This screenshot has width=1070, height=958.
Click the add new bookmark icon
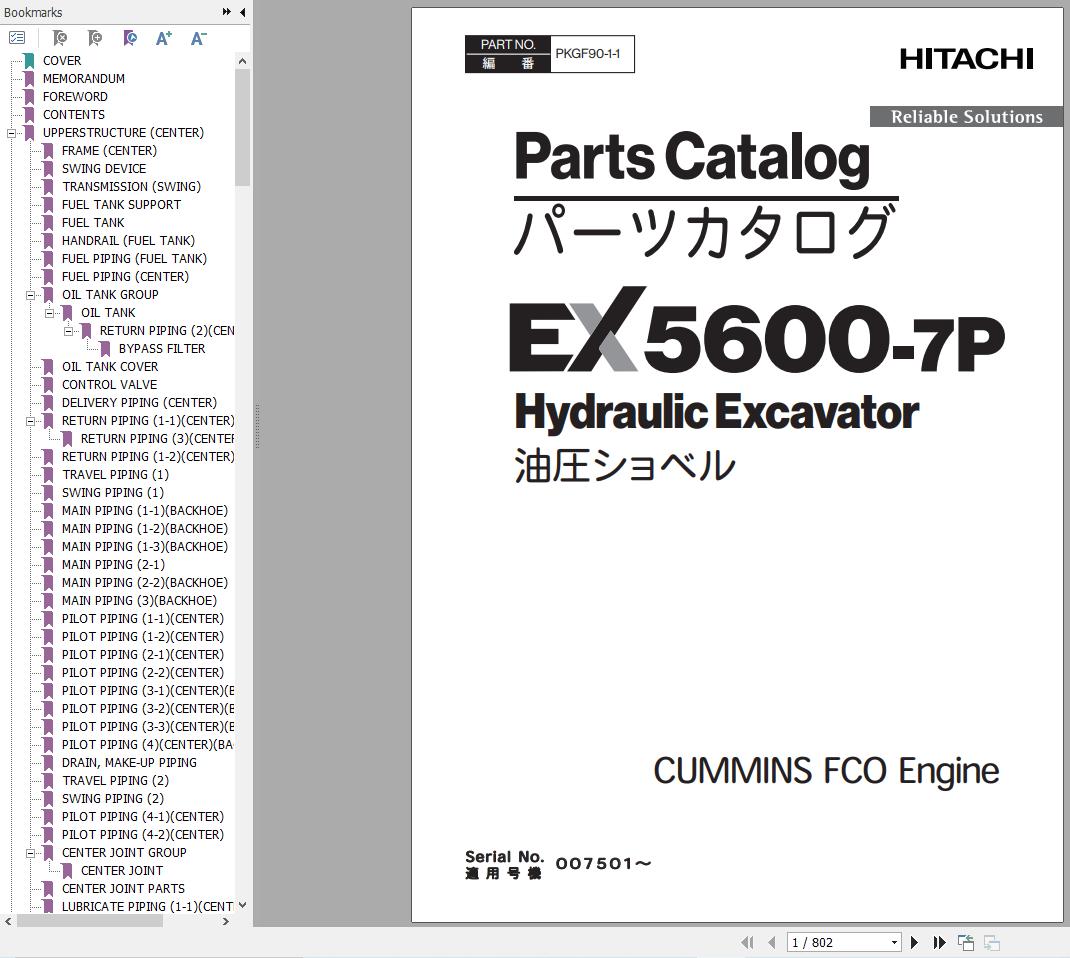point(95,38)
